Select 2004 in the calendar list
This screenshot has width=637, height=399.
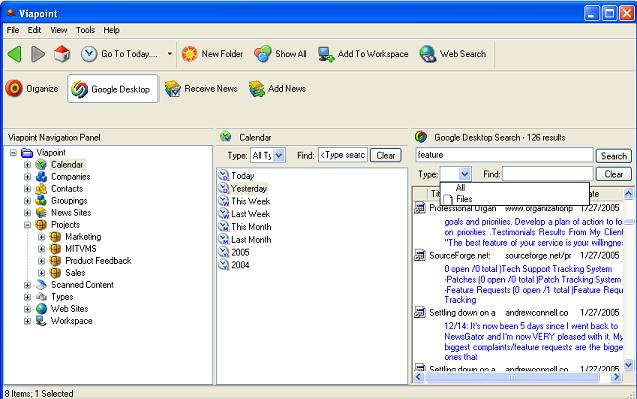coord(240,265)
